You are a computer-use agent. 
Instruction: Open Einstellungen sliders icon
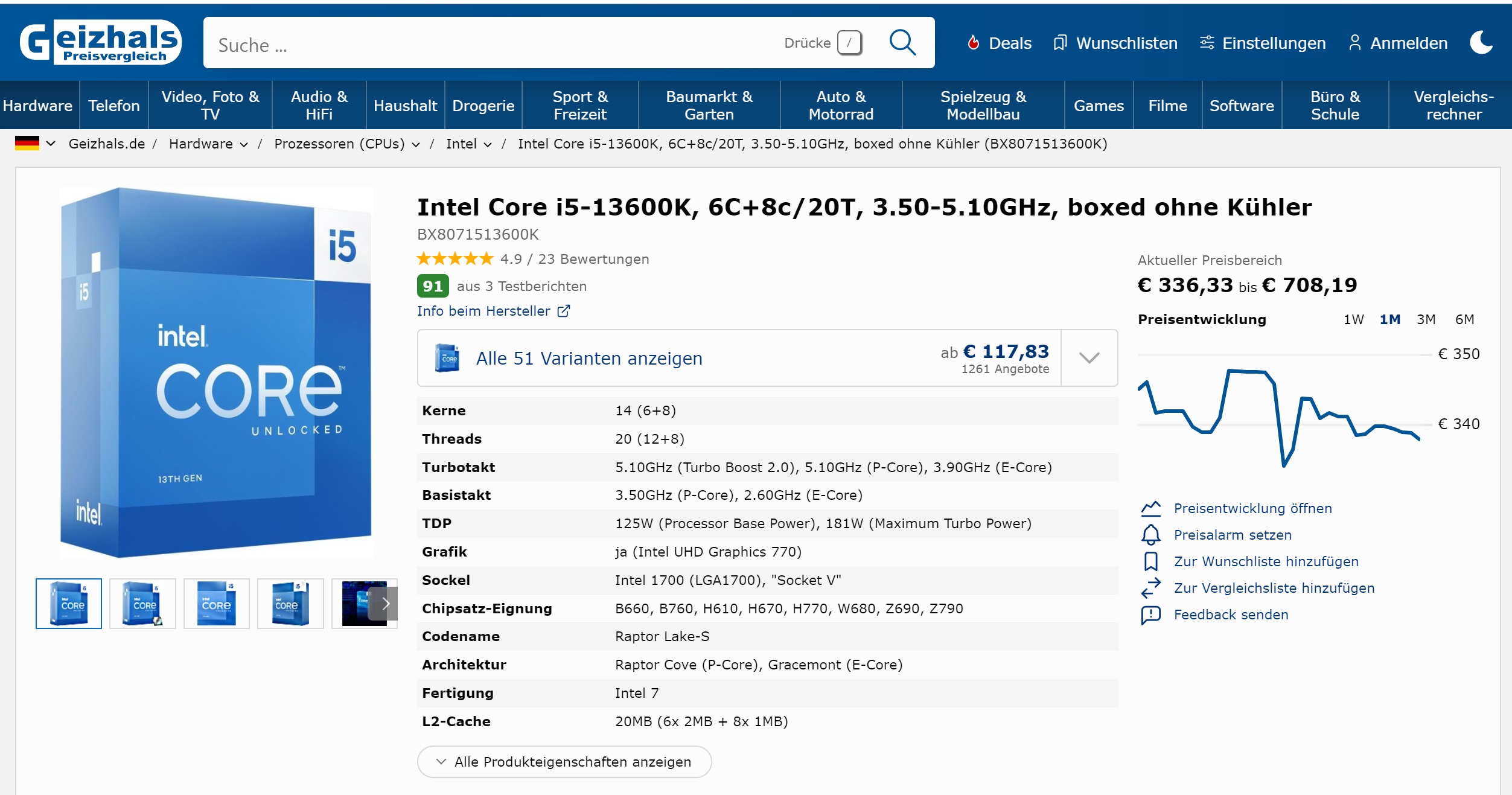(1207, 43)
